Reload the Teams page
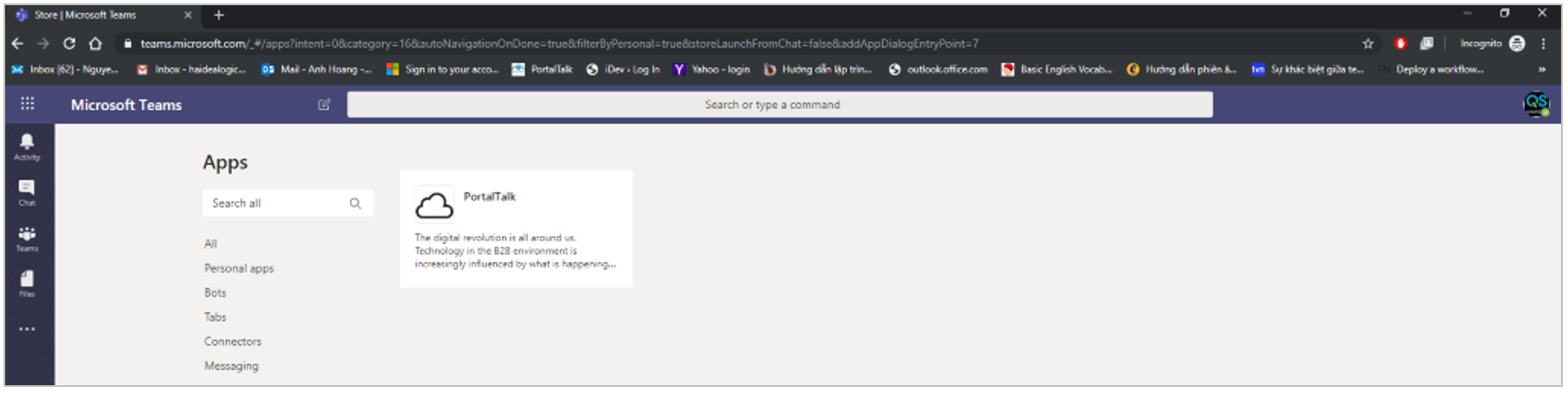Viewport: 1568px width, 393px height. point(69,43)
